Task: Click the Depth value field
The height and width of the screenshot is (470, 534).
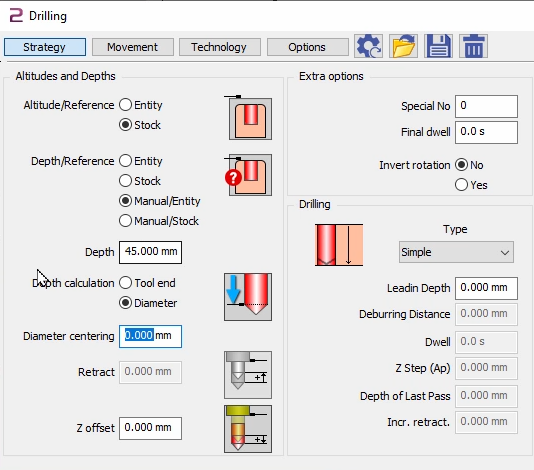Action: point(151,252)
